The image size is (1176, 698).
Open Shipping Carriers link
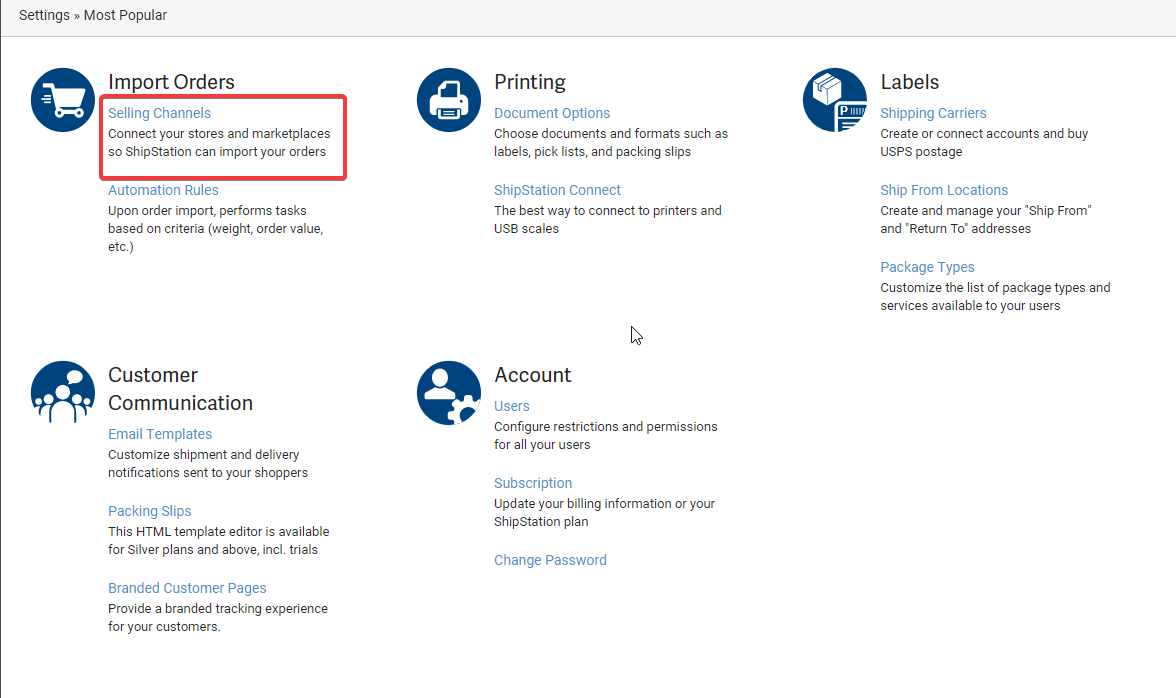[933, 113]
